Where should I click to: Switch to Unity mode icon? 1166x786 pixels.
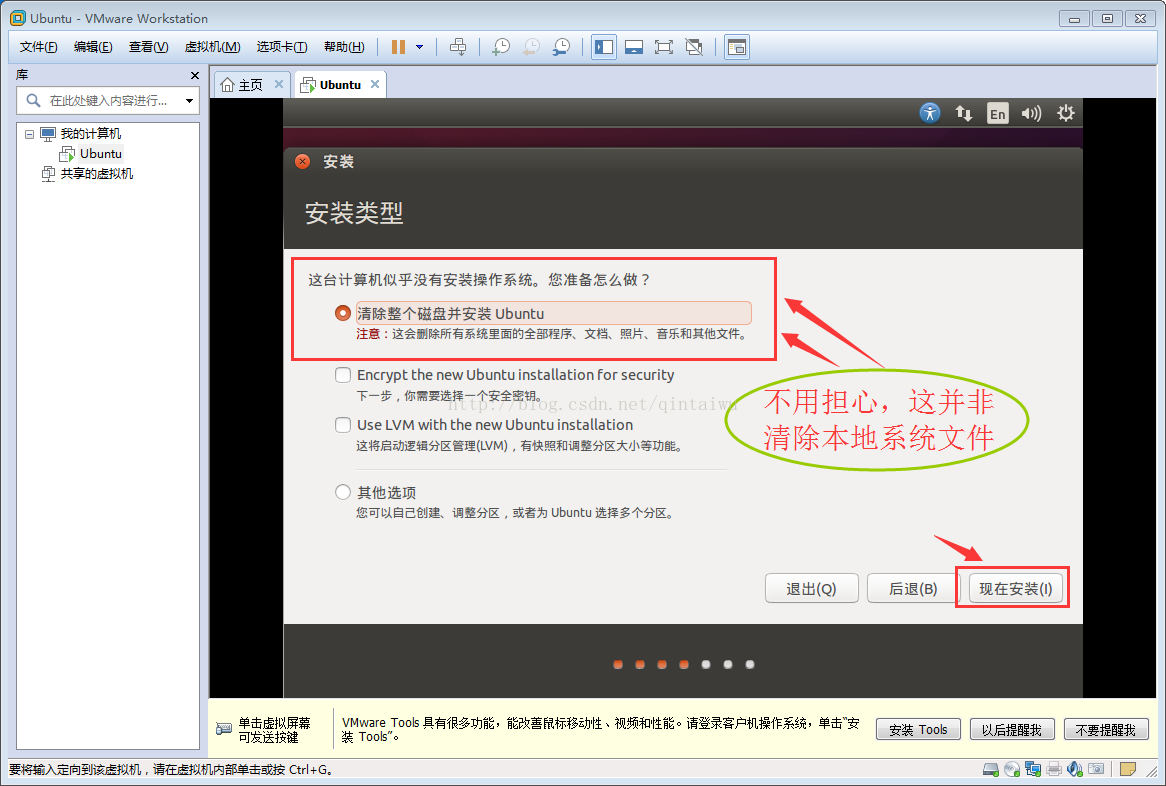coord(694,47)
